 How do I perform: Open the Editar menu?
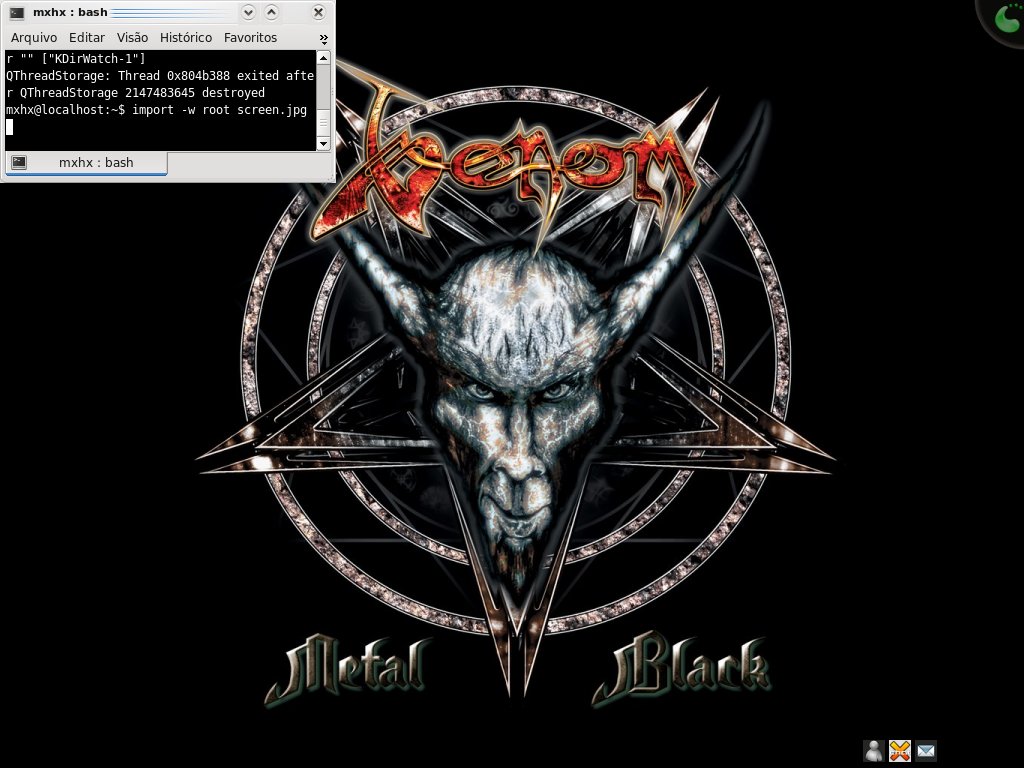pyautogui.click(x=87, y=38)
